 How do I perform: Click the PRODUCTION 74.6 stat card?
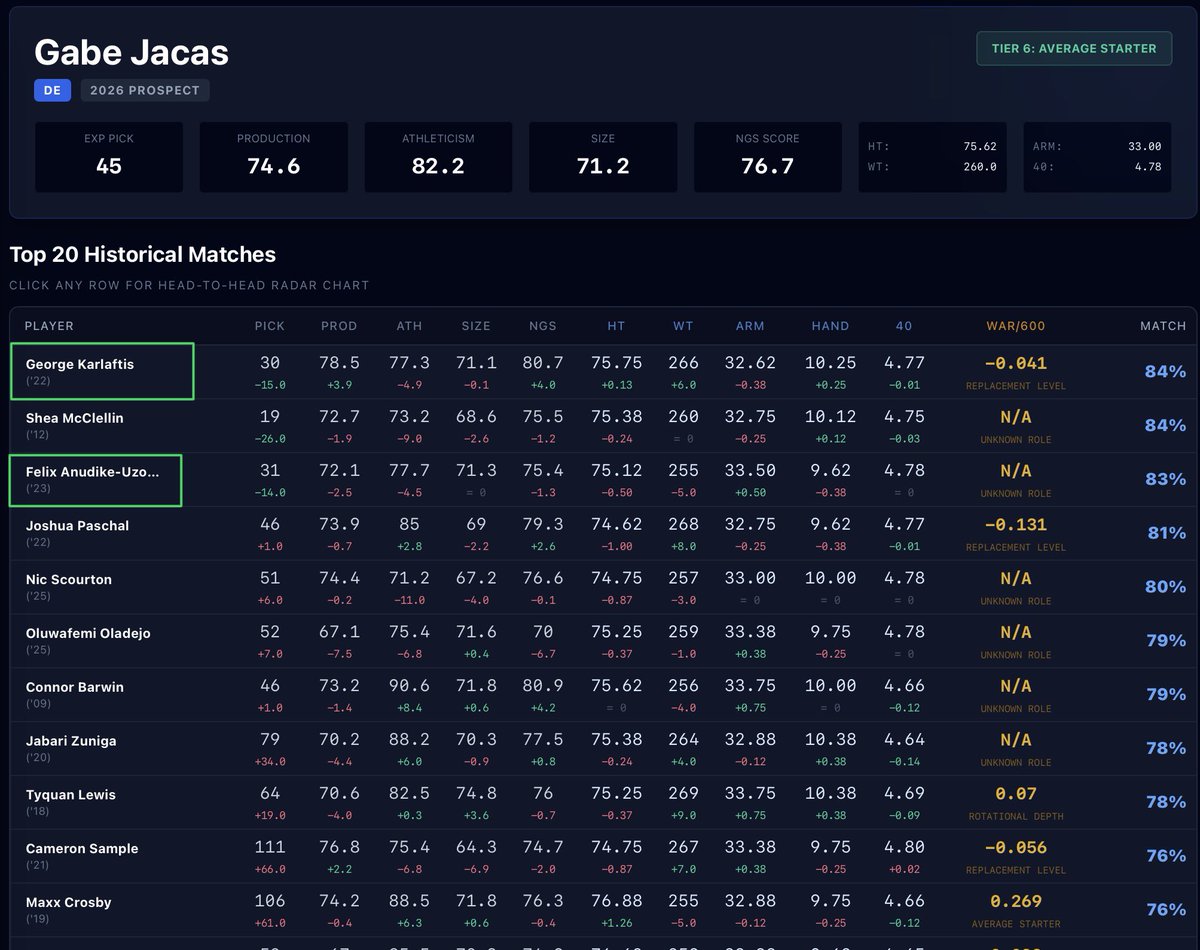274,157
